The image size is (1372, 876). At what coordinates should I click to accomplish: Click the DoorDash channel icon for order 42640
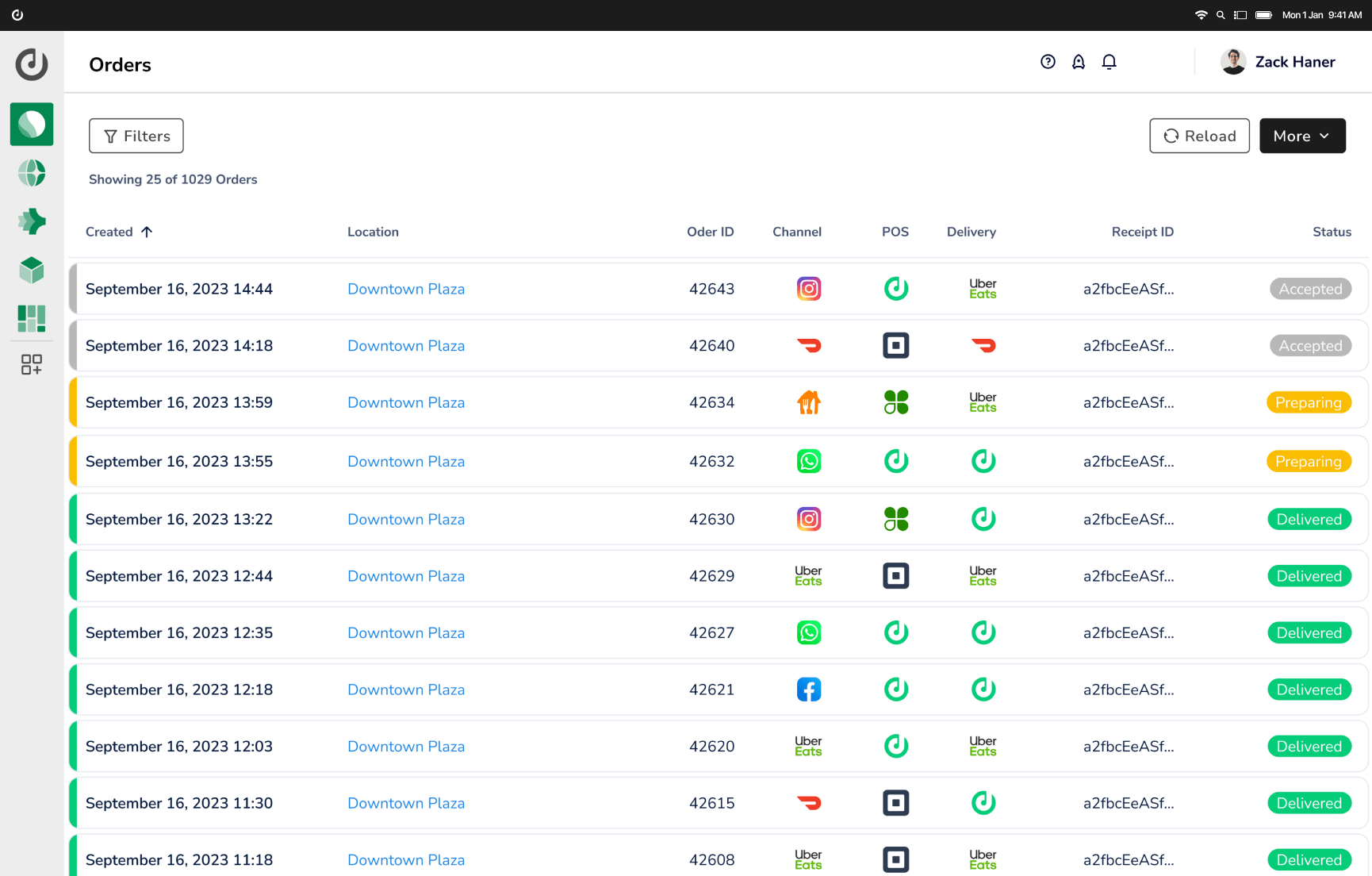[809, 346]
